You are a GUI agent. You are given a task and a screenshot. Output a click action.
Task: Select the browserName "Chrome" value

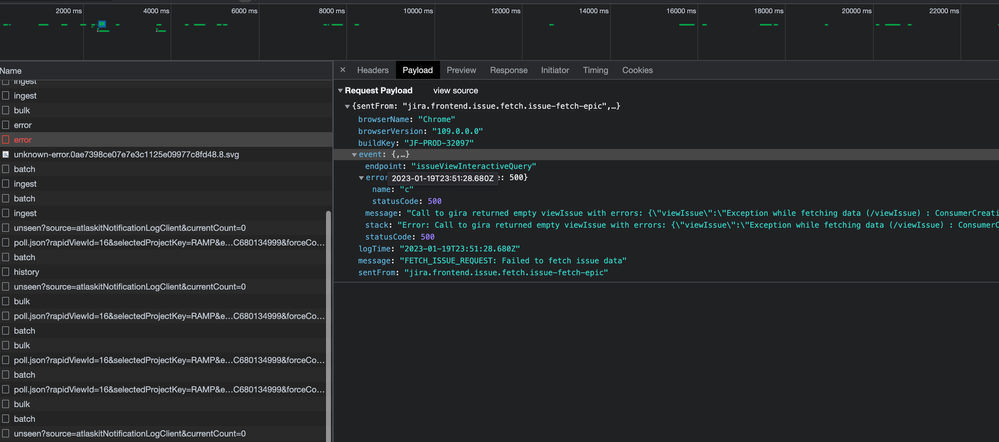(436, 118)
